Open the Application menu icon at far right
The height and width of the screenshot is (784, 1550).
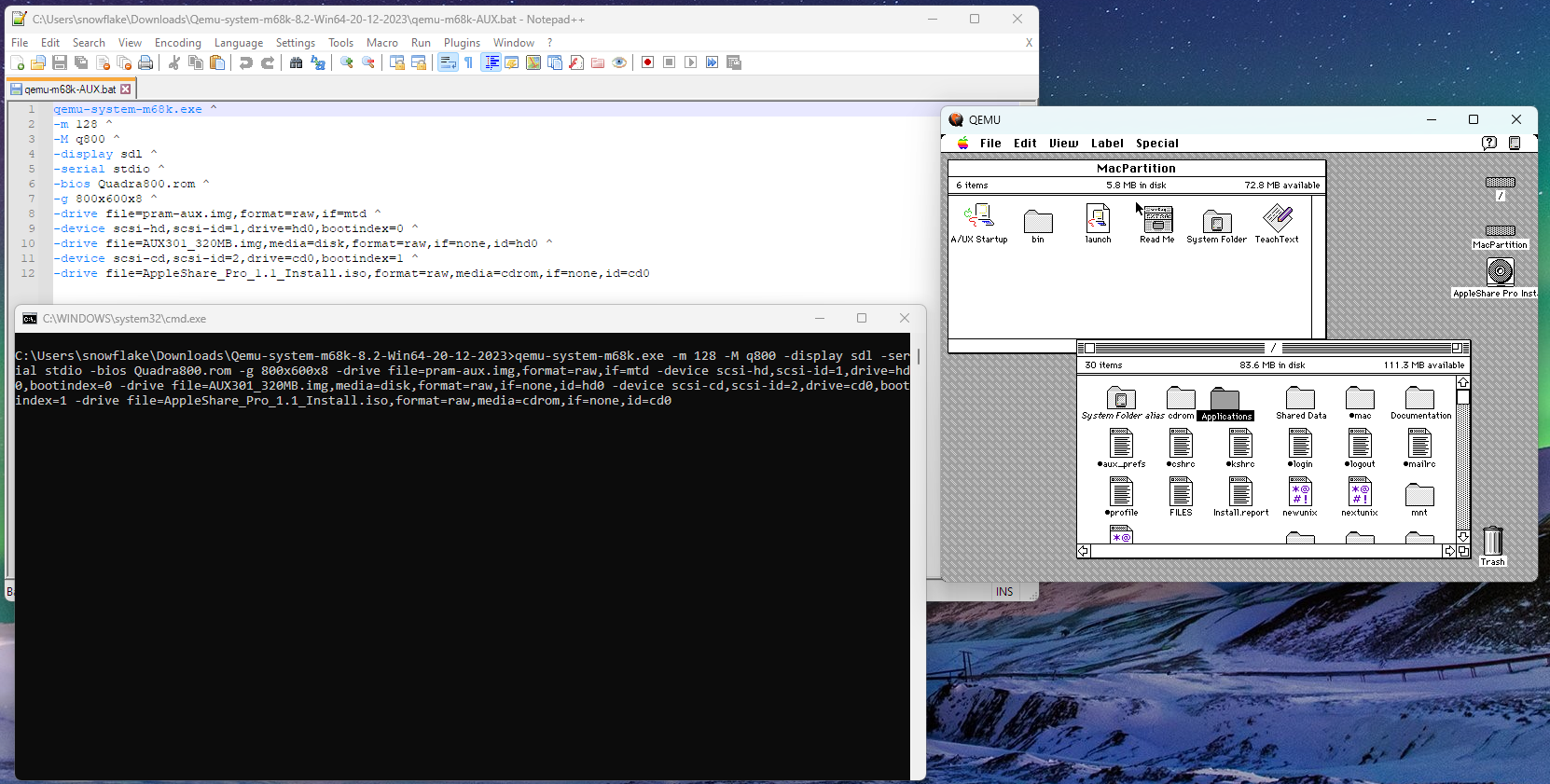click(1515, 143)
